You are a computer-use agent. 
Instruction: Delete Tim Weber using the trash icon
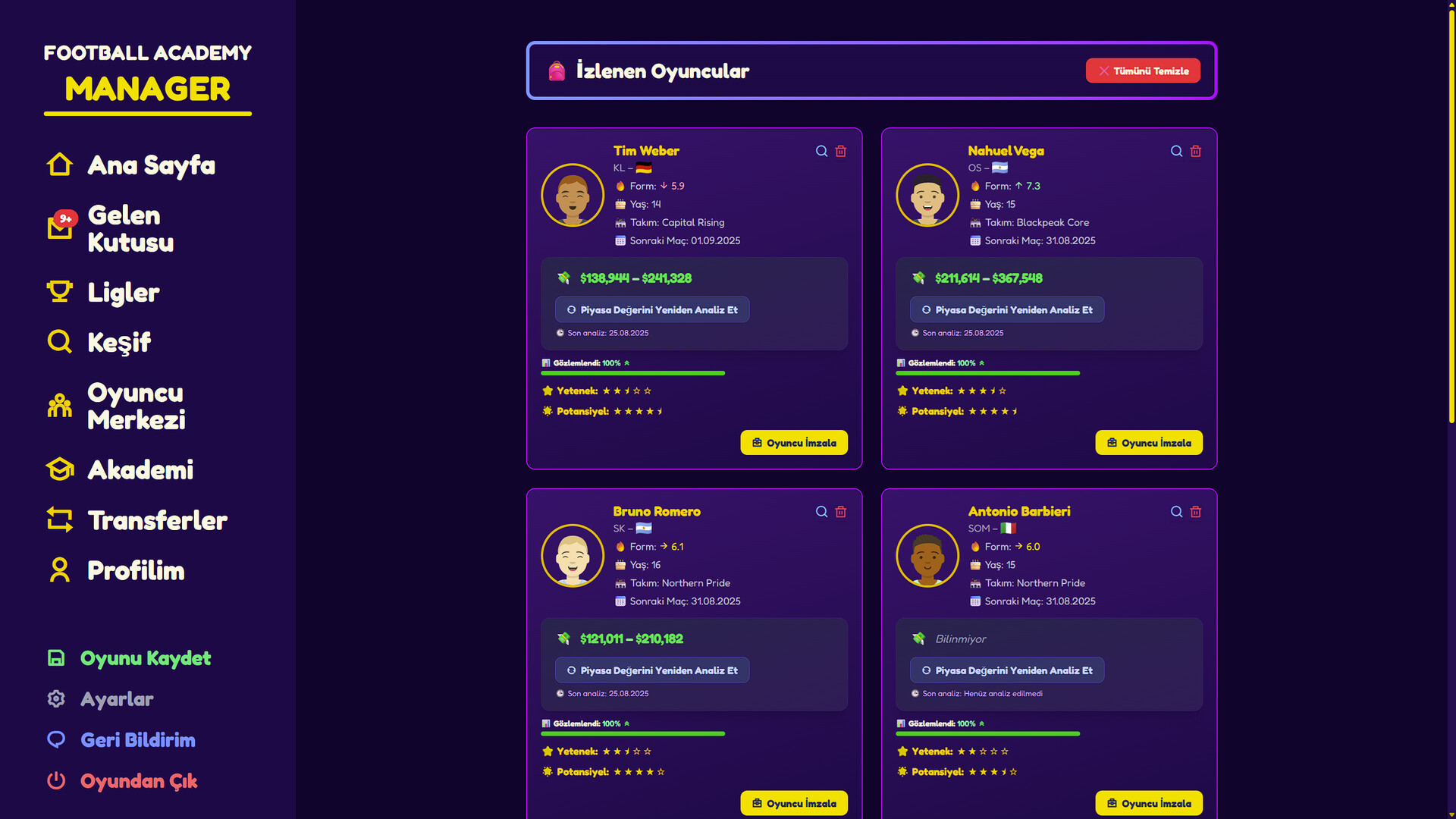pos(841,151)
